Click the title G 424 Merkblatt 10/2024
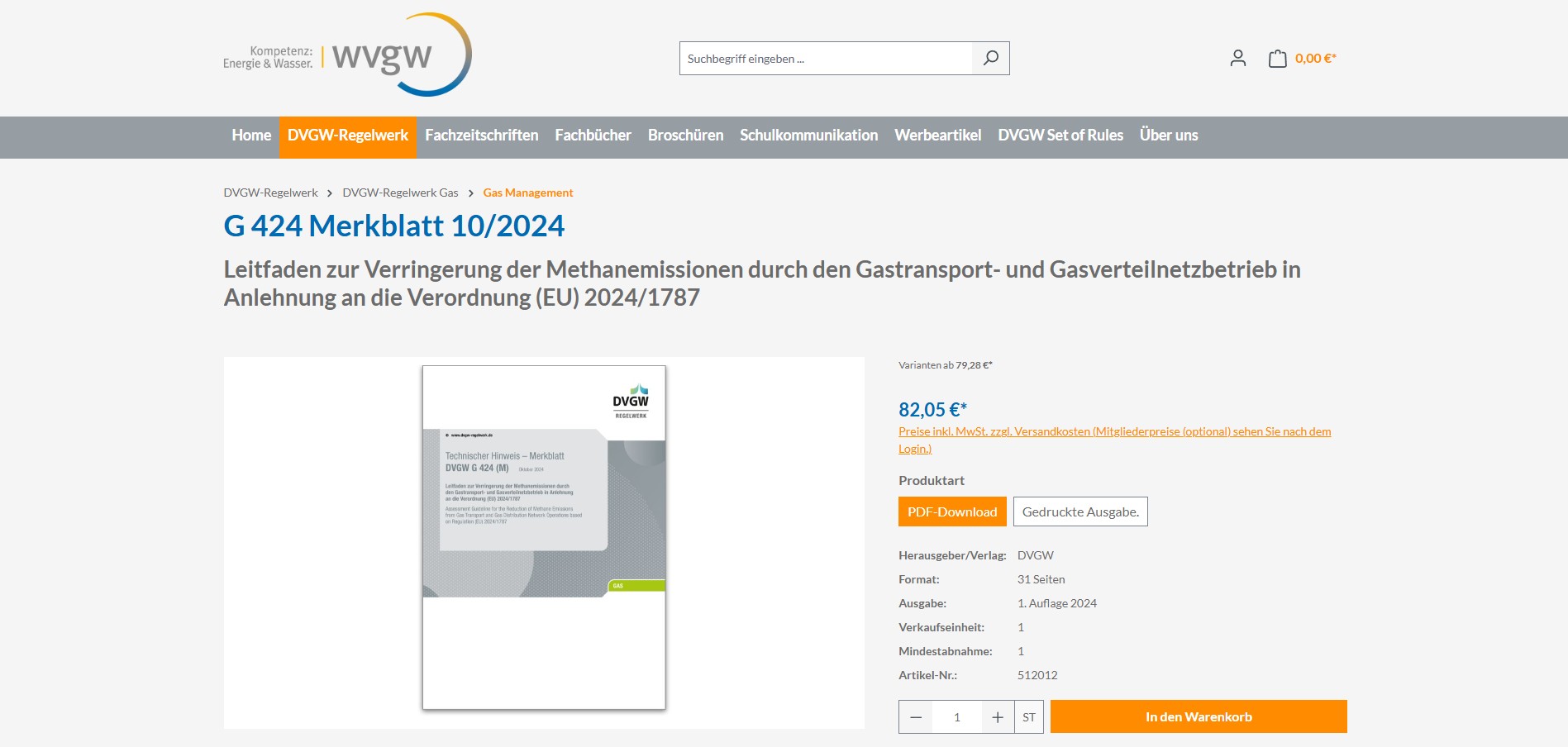Viewport: 1568px width, 747px height. click(393, 226)
